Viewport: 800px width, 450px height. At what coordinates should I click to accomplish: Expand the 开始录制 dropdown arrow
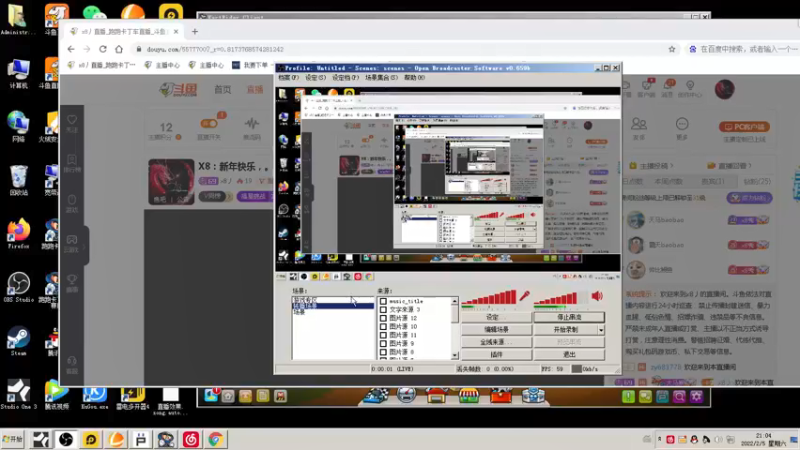pyautogui.click(x=601, y=330)
